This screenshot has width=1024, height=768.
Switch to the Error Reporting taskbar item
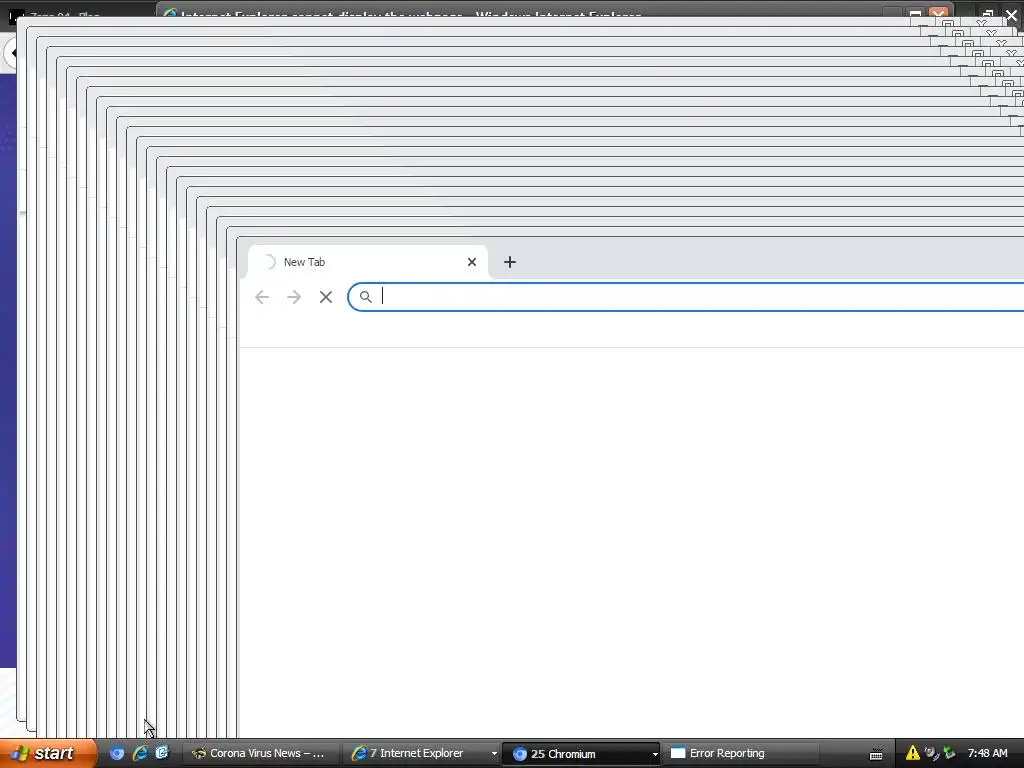(x=741, y=754)
